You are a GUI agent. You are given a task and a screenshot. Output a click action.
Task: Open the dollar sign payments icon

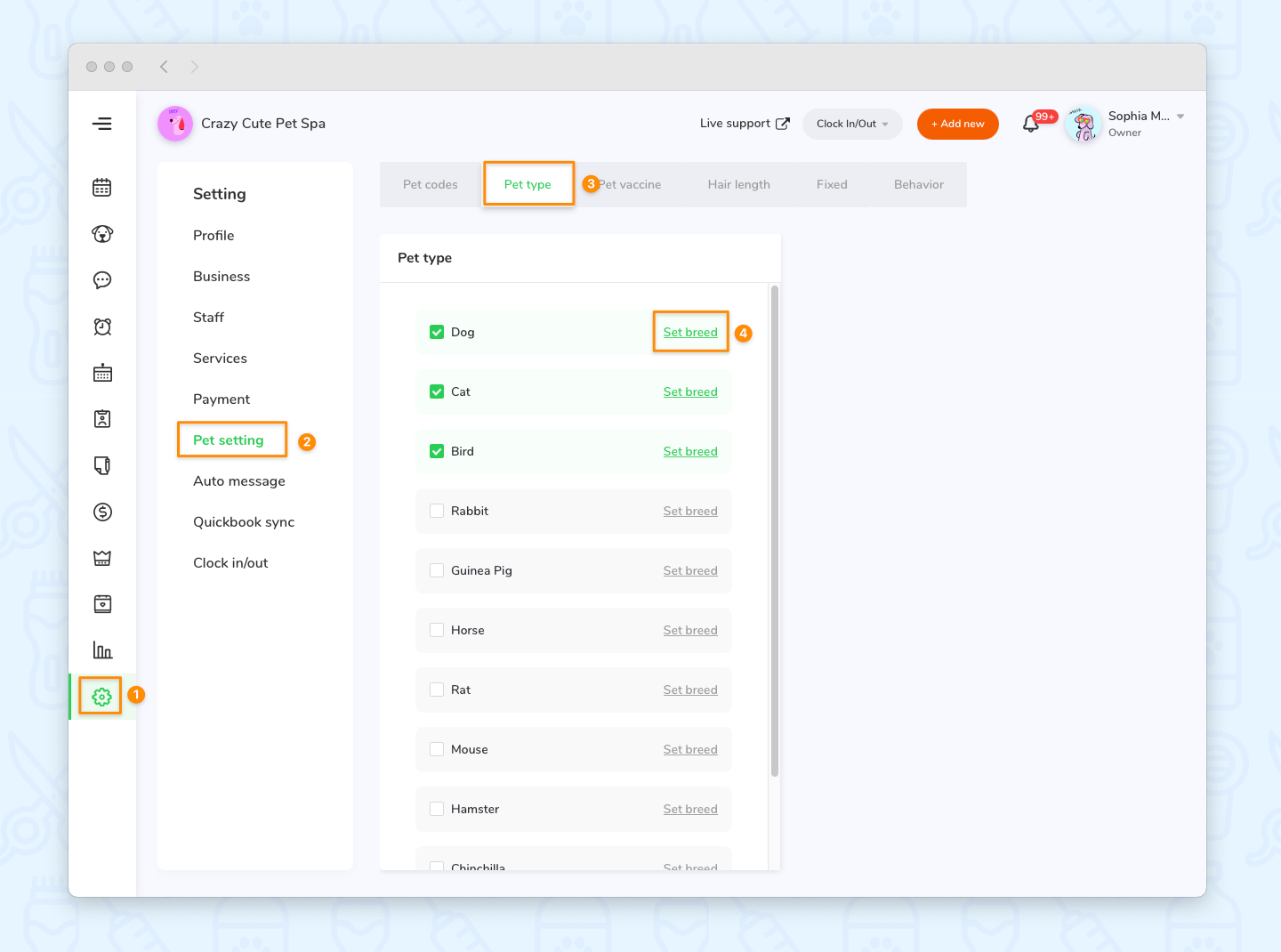click(102, 512)
